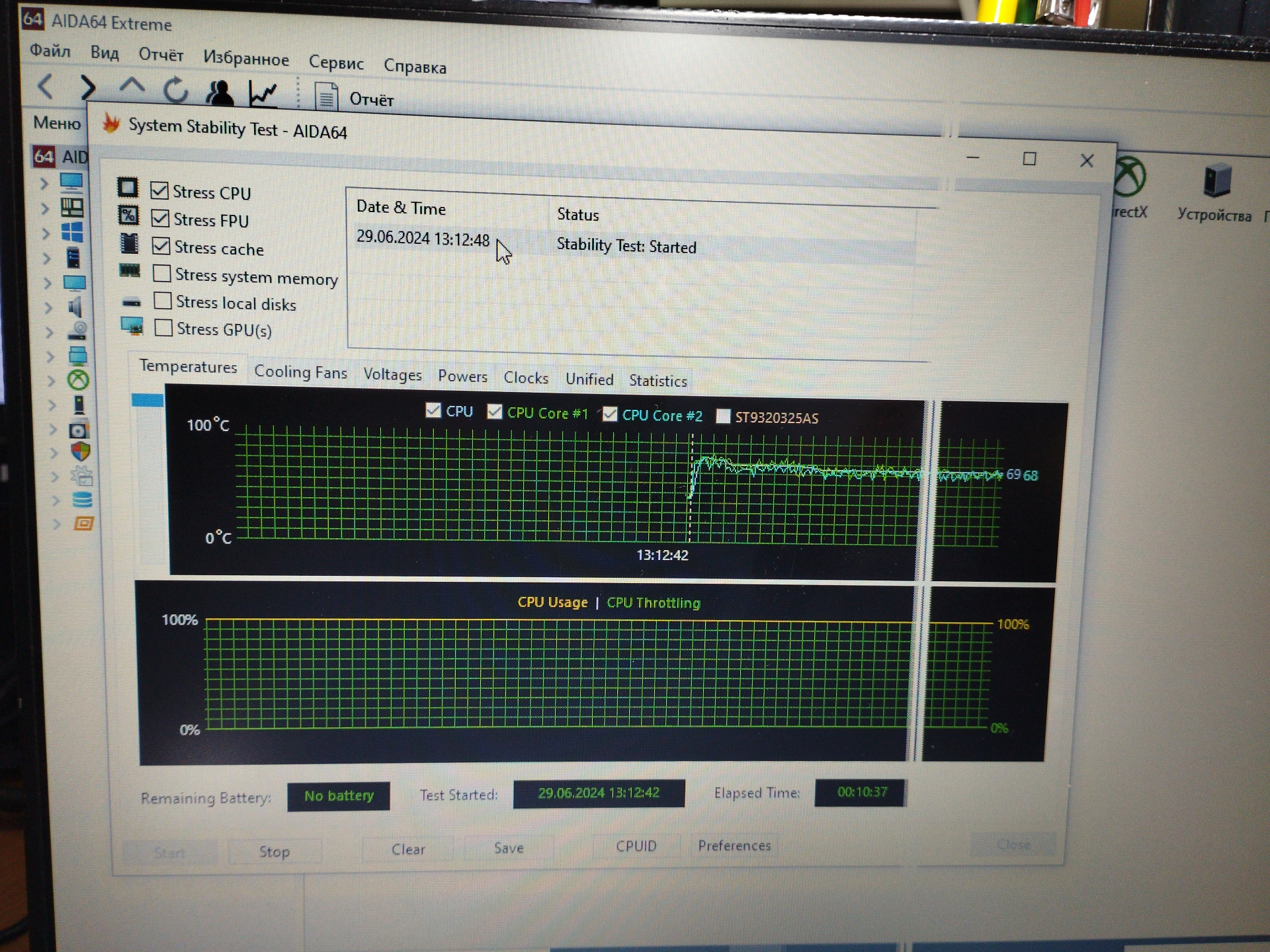Go forward with the right arrow toolbar icon

[88, 87]
